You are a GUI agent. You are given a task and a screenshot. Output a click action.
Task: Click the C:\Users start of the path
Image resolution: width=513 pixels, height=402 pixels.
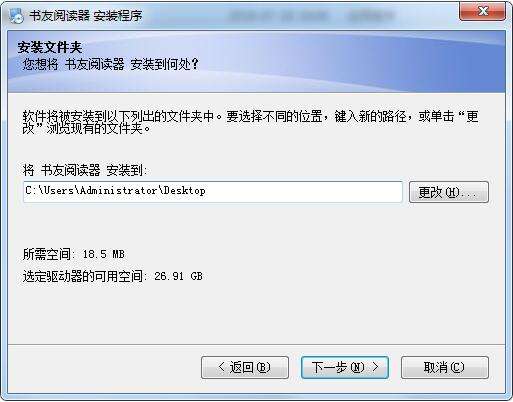[50, 190]
